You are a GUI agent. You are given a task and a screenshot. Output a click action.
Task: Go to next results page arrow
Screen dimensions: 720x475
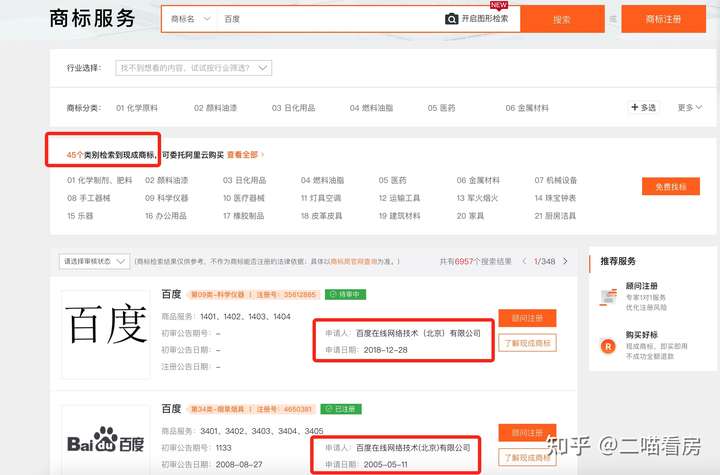(565, 261)
